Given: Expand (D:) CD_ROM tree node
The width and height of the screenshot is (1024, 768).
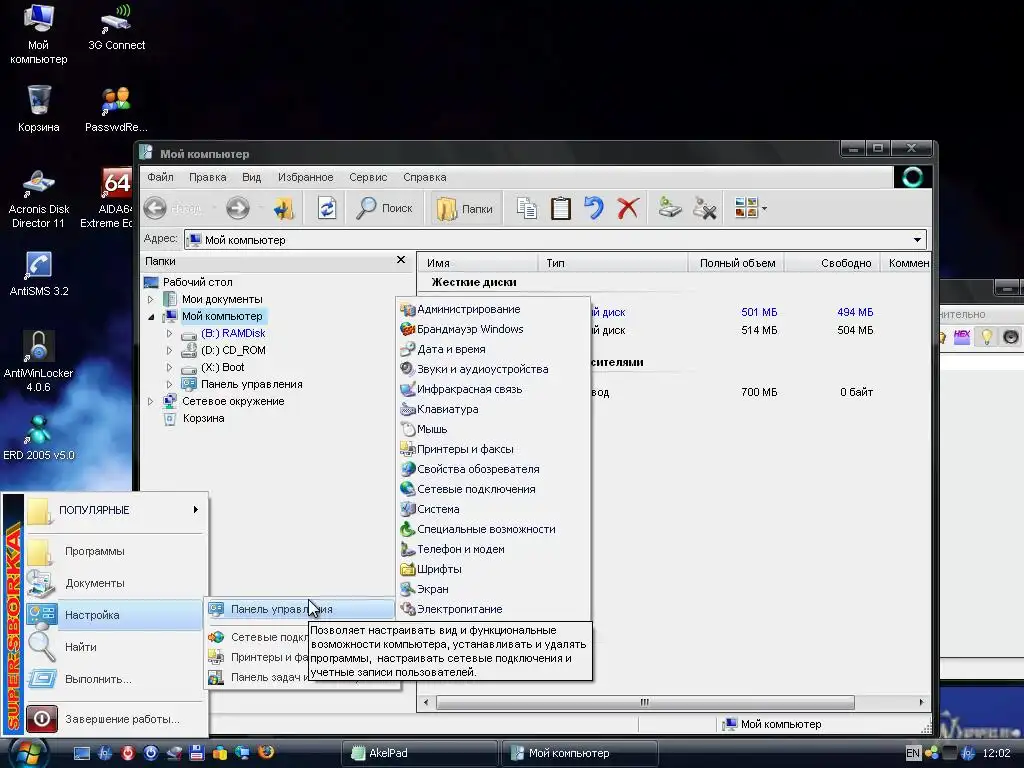Looking at the screenshot, I should click(170, 351).
